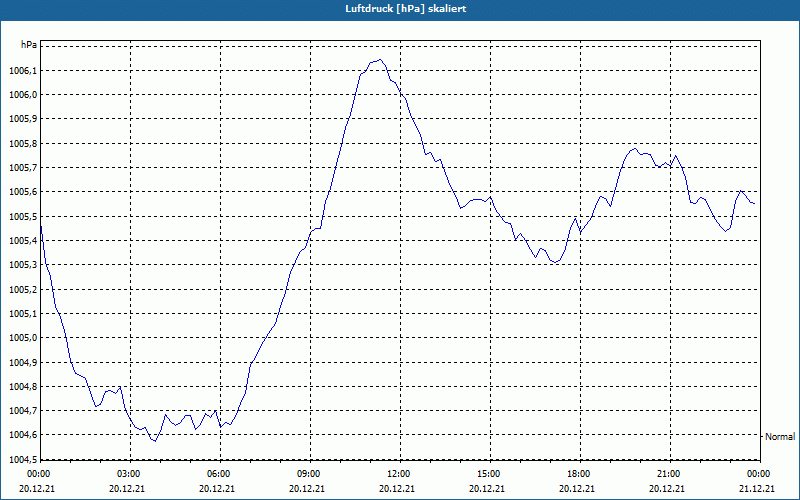The width and height of the screenshot is (800, 500).
Task: Select the 'hPa' unit label on the axis
Action: point(29,45)
